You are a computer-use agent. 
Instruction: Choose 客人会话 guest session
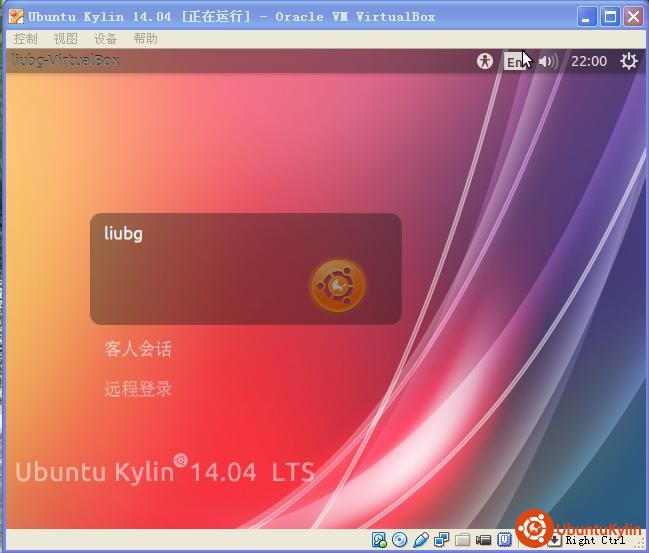[138, 349]
